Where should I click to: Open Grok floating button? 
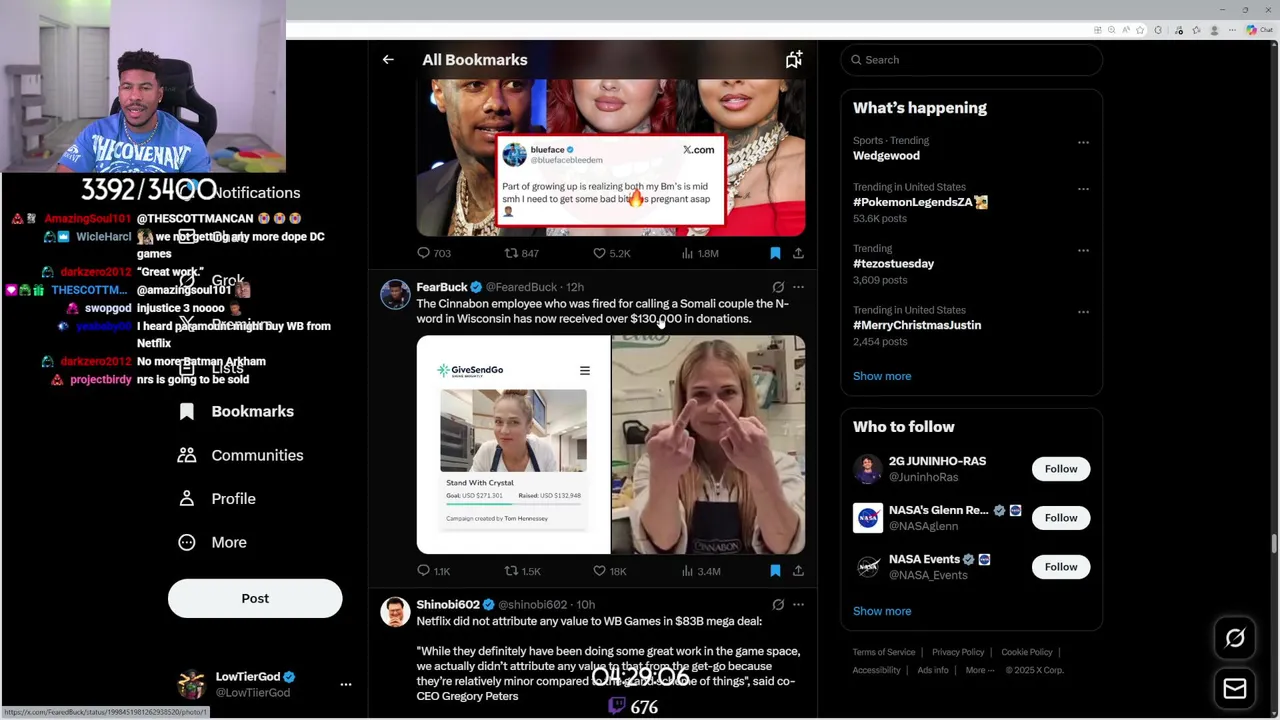click(x=1235, y=638)
